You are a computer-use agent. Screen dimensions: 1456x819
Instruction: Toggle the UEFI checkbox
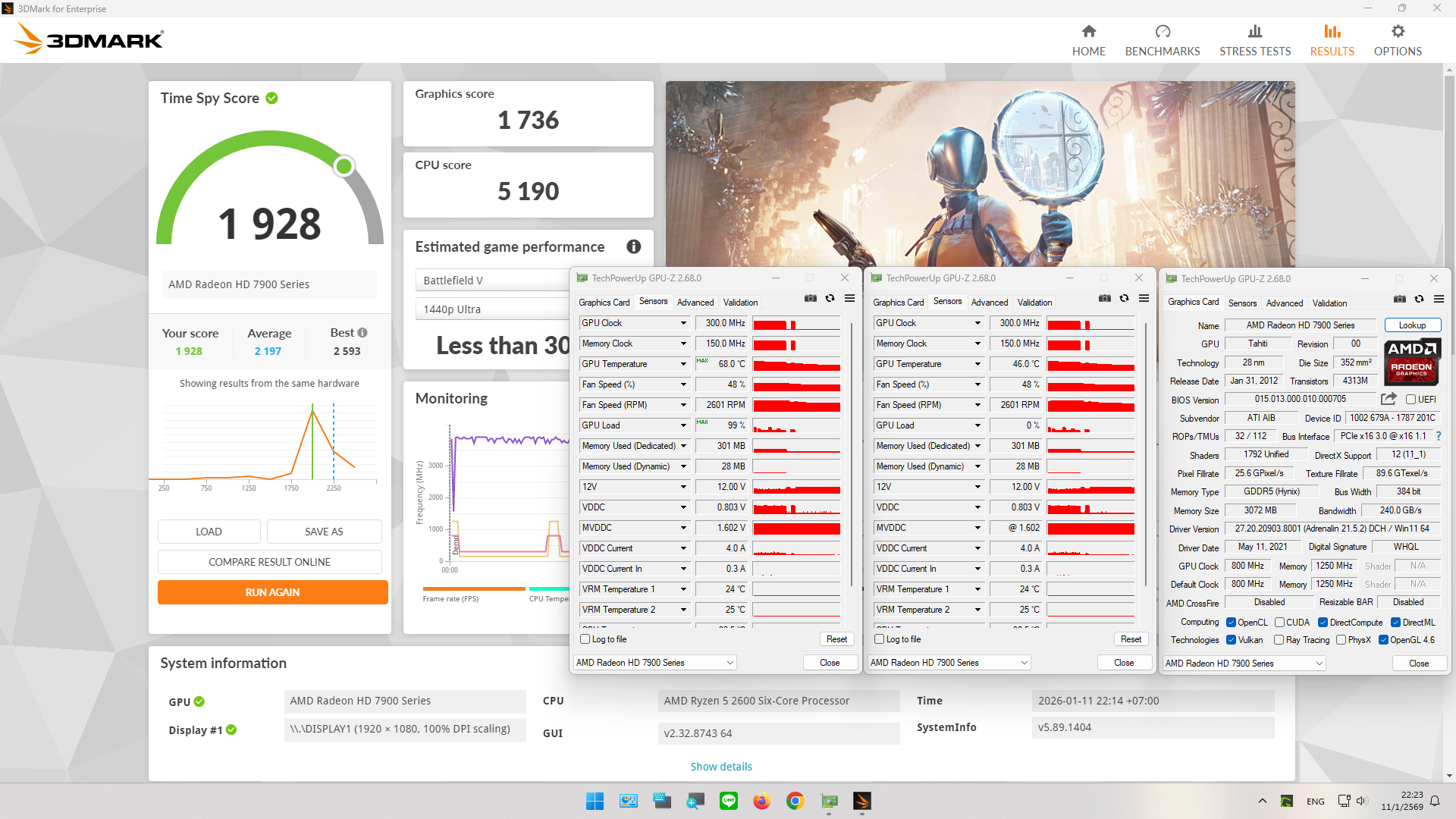click(1410, 400)
